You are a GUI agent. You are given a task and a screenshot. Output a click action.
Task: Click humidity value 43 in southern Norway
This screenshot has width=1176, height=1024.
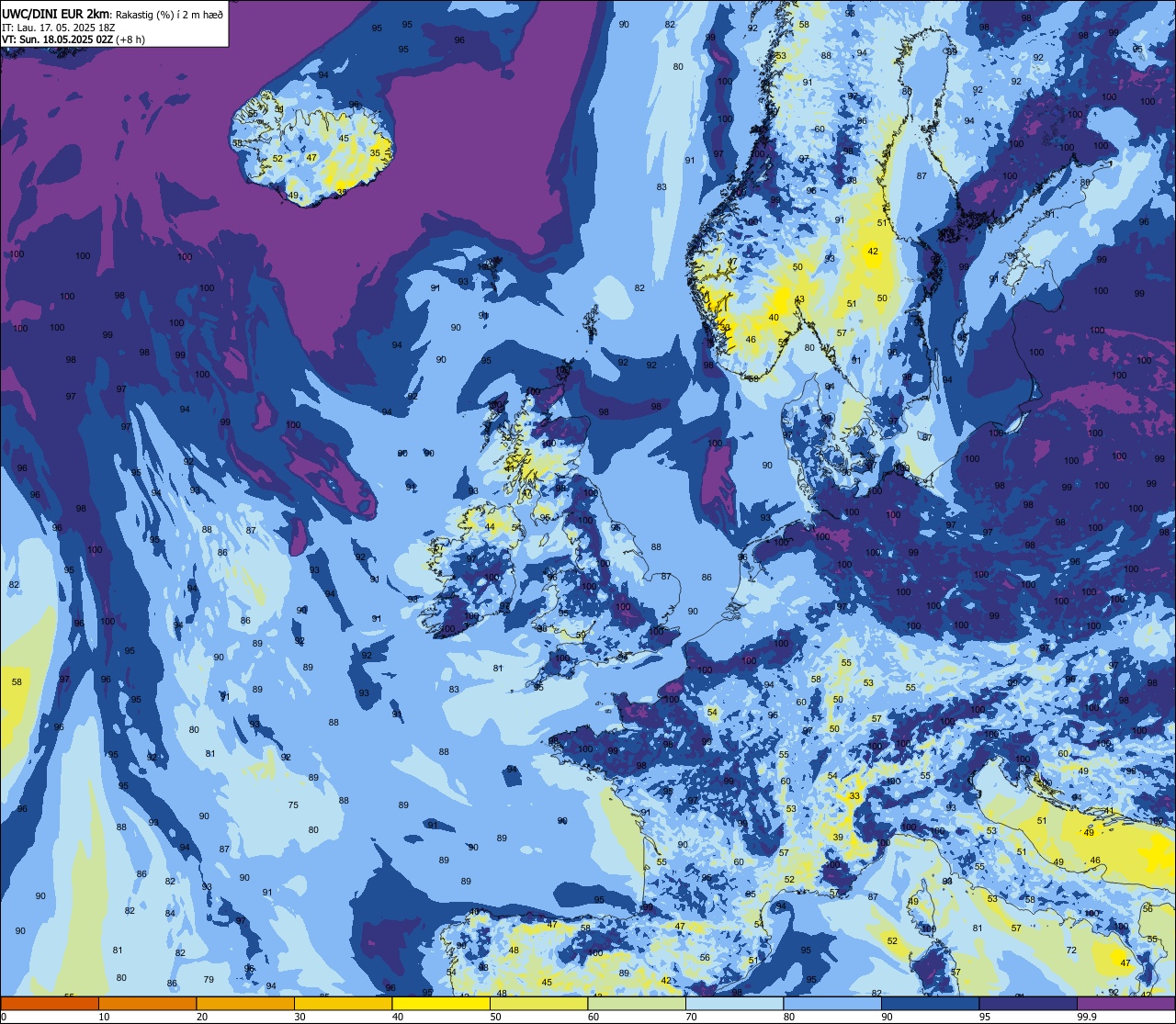[799, 299]
